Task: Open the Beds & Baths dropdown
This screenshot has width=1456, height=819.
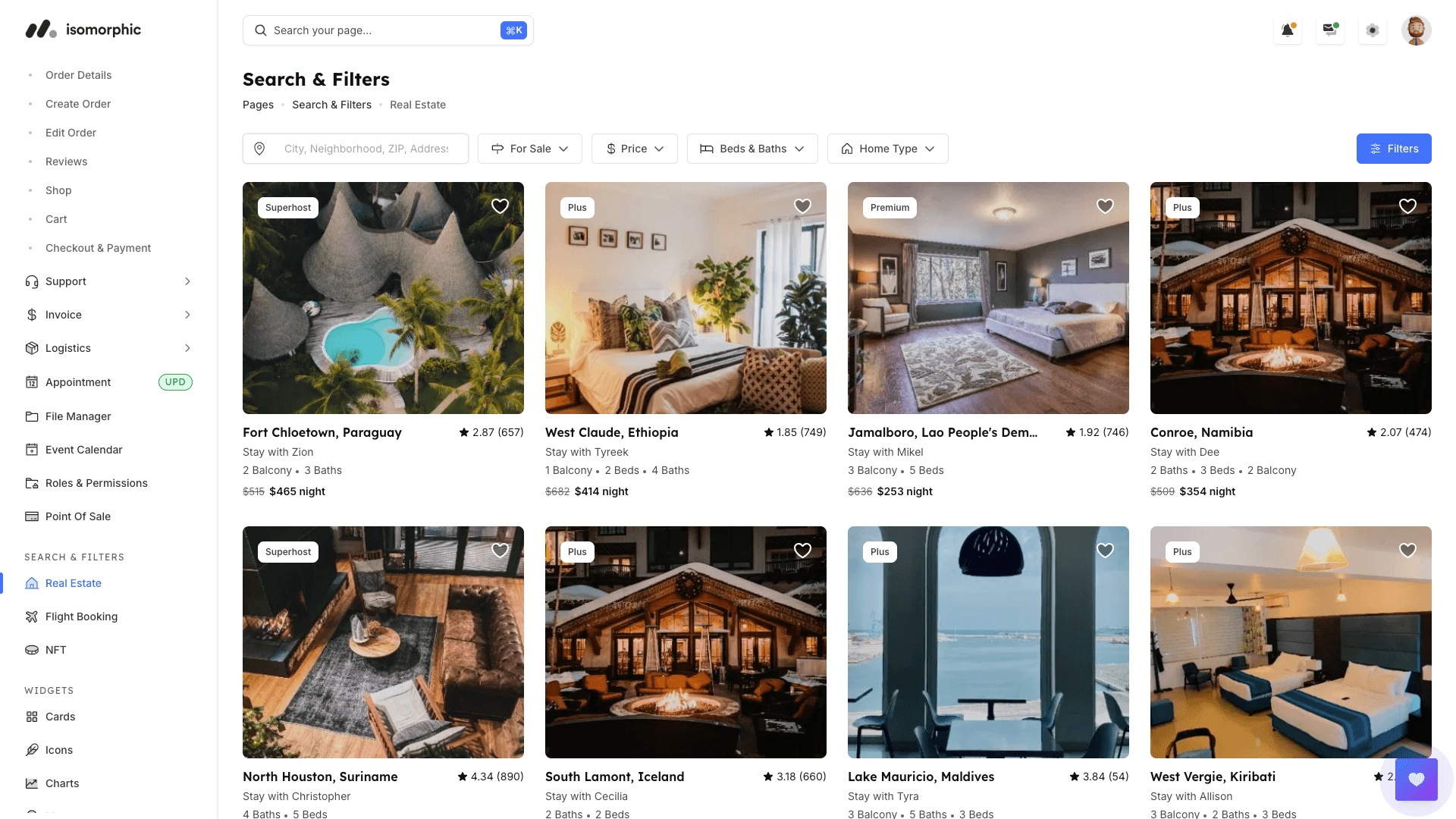Action: (x=752, y=149)
